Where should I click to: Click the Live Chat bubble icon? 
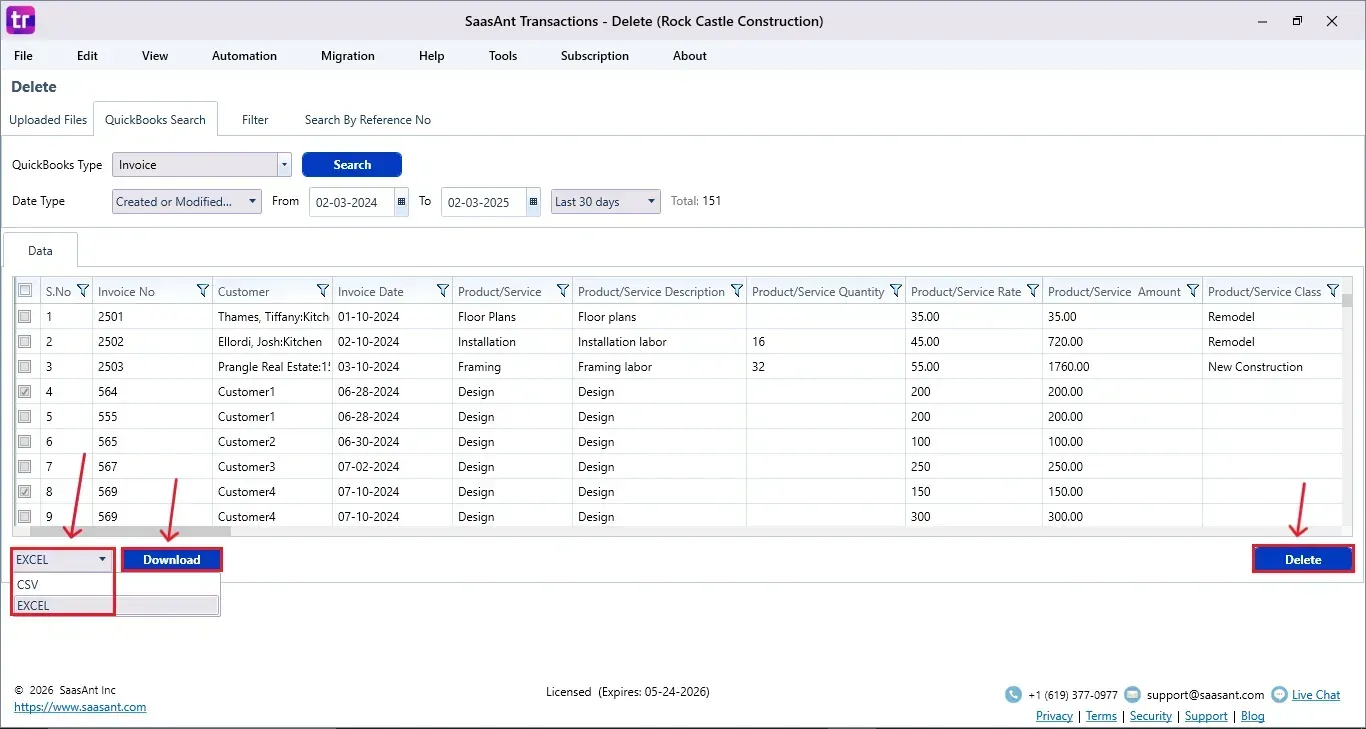pos(1279,695)
